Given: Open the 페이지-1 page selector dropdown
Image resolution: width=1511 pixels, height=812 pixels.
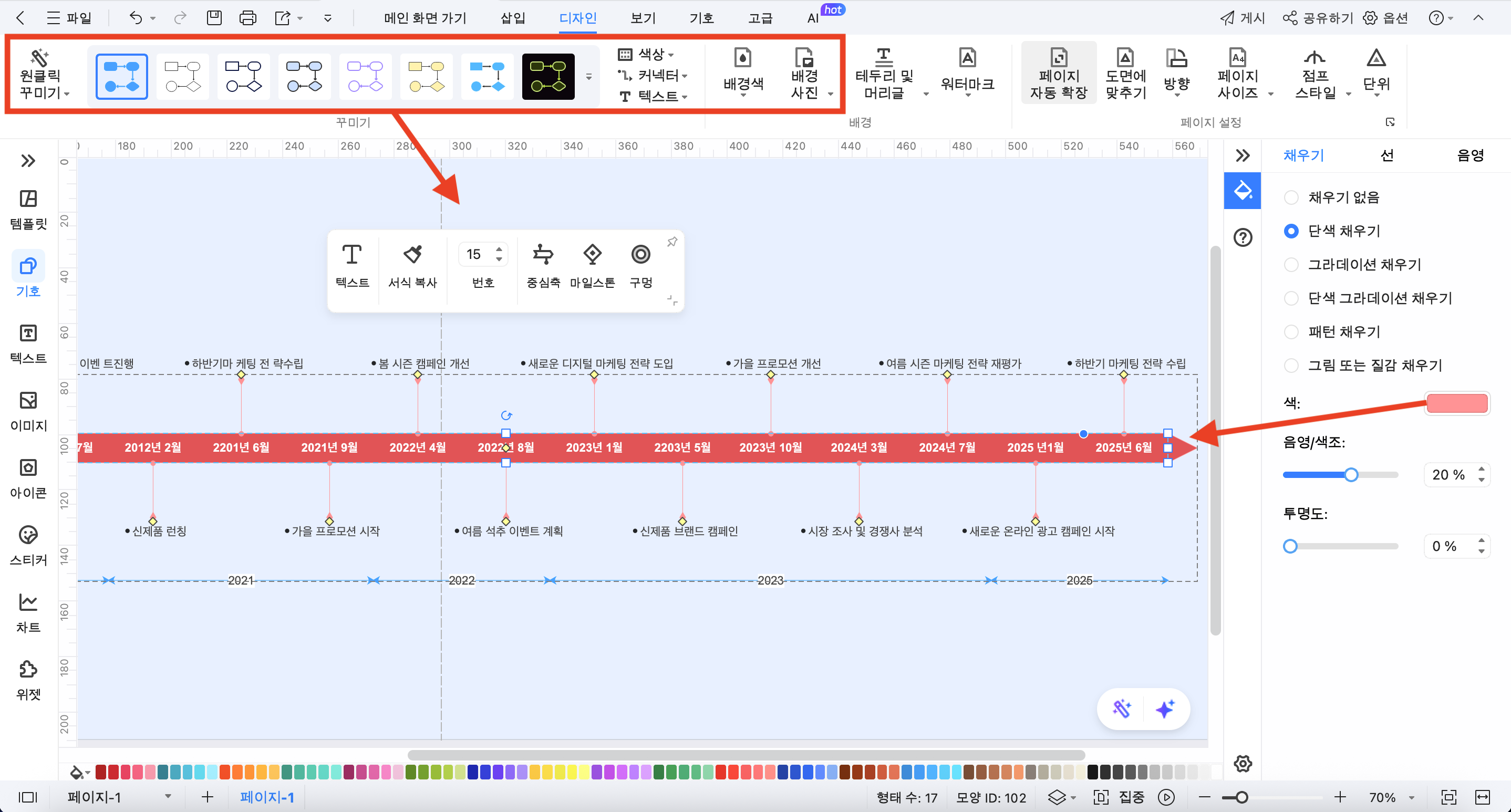Looking at the screenshot, I should [167, 796].
